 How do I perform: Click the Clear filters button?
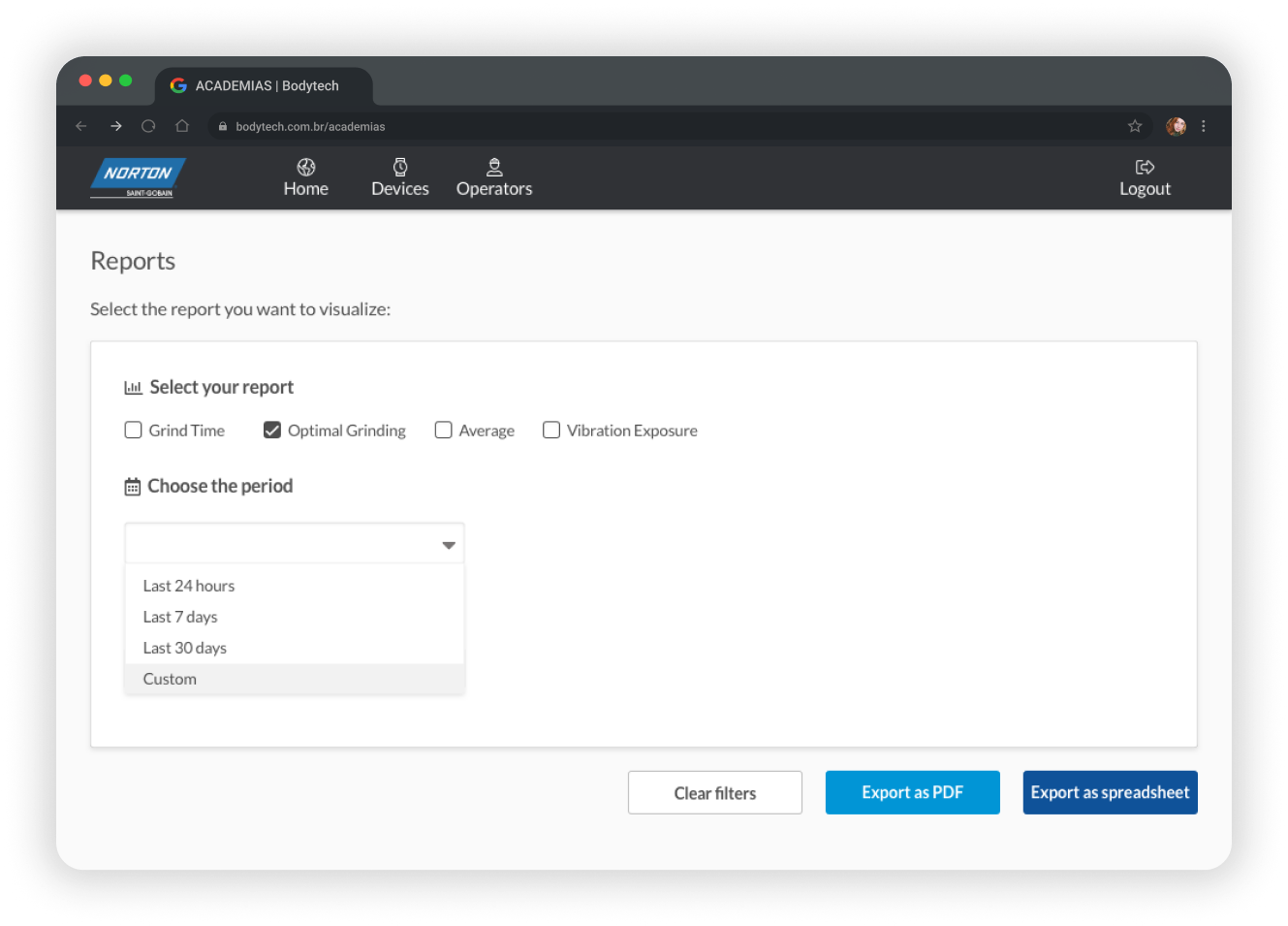715,793
